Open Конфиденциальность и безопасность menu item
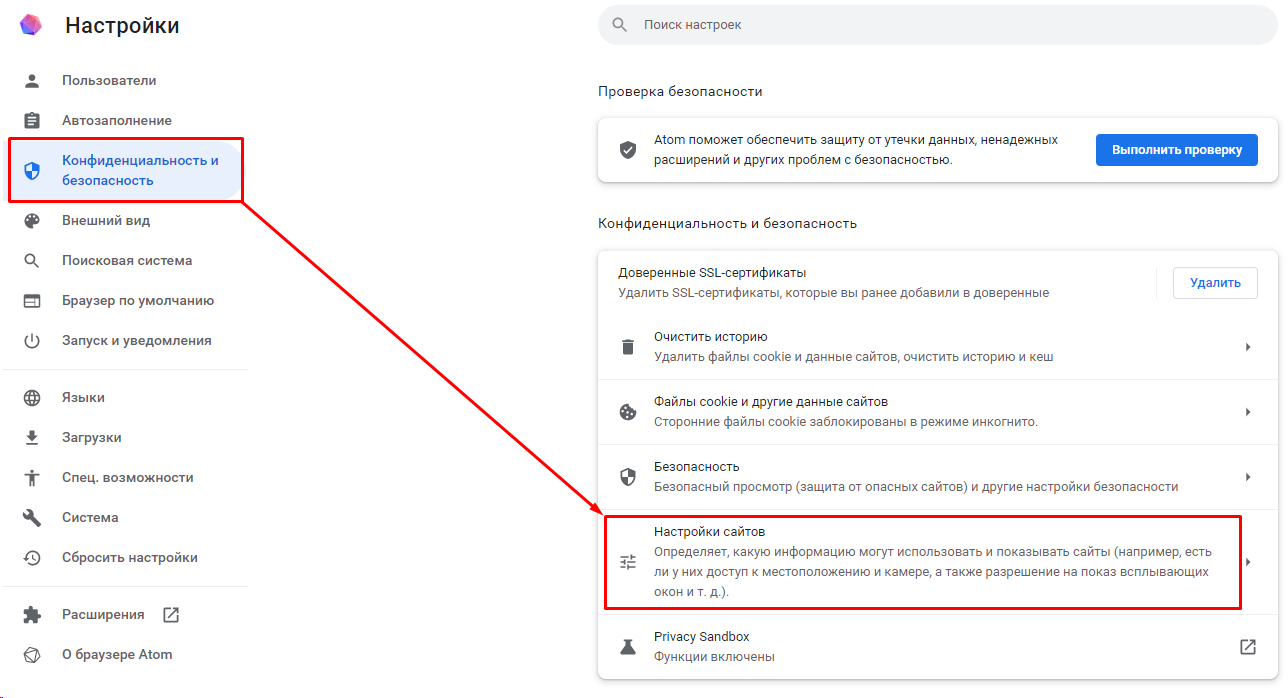This screenshot has width=1288, height=698. tap(124, 170)
